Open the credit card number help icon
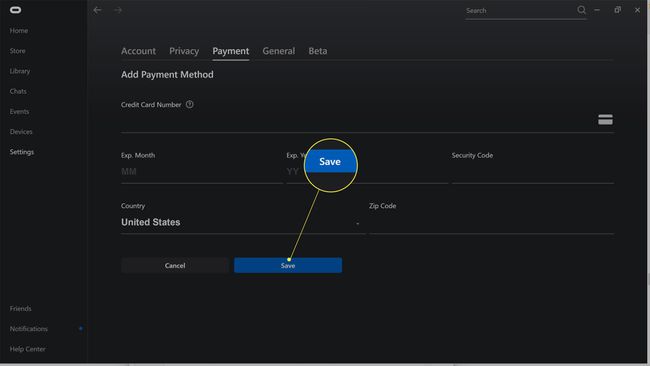This screenshot has height=366, width=650. pyautogui.click(x=189, y=104)
